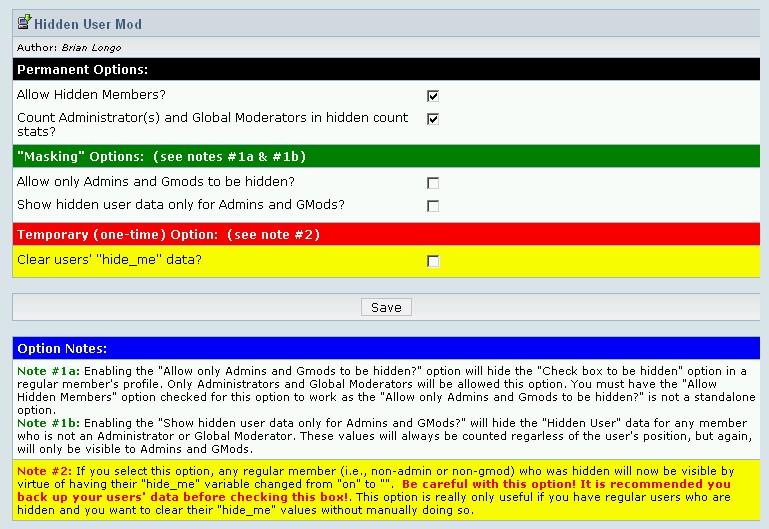Enable Allow only Admins and Gmods hidden
Viewport: 769px width, 529px height.
(x=433, y=183)
